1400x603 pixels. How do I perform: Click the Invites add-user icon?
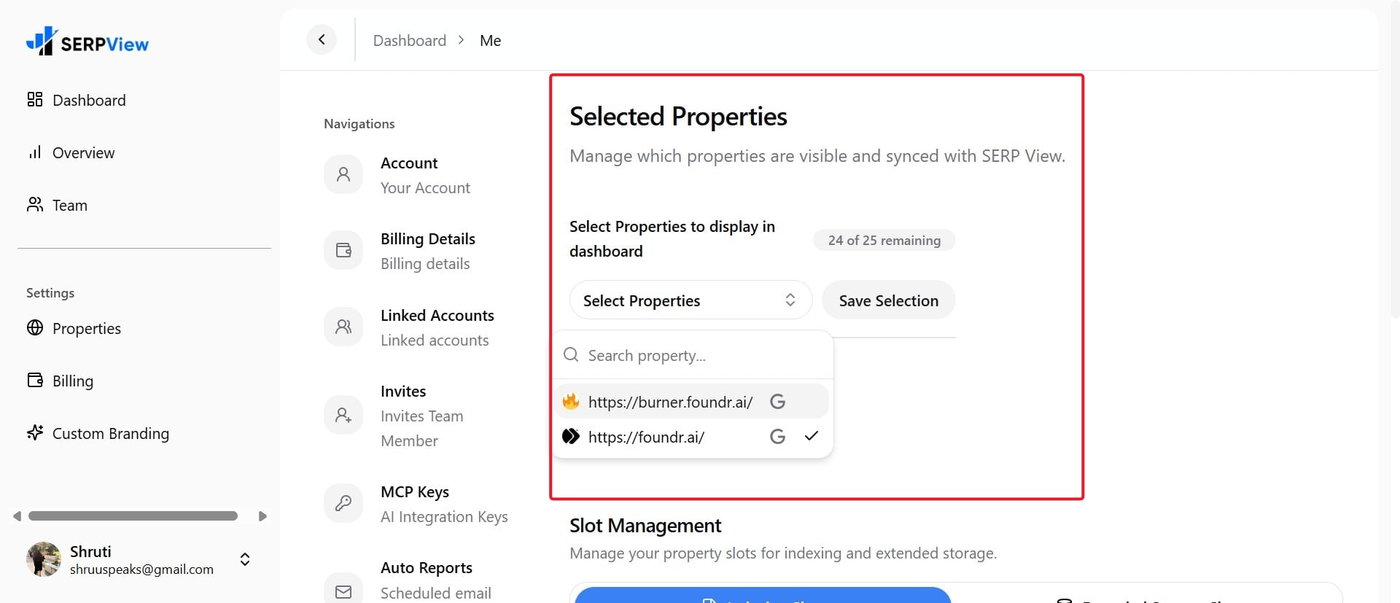[x=344, y=414]
